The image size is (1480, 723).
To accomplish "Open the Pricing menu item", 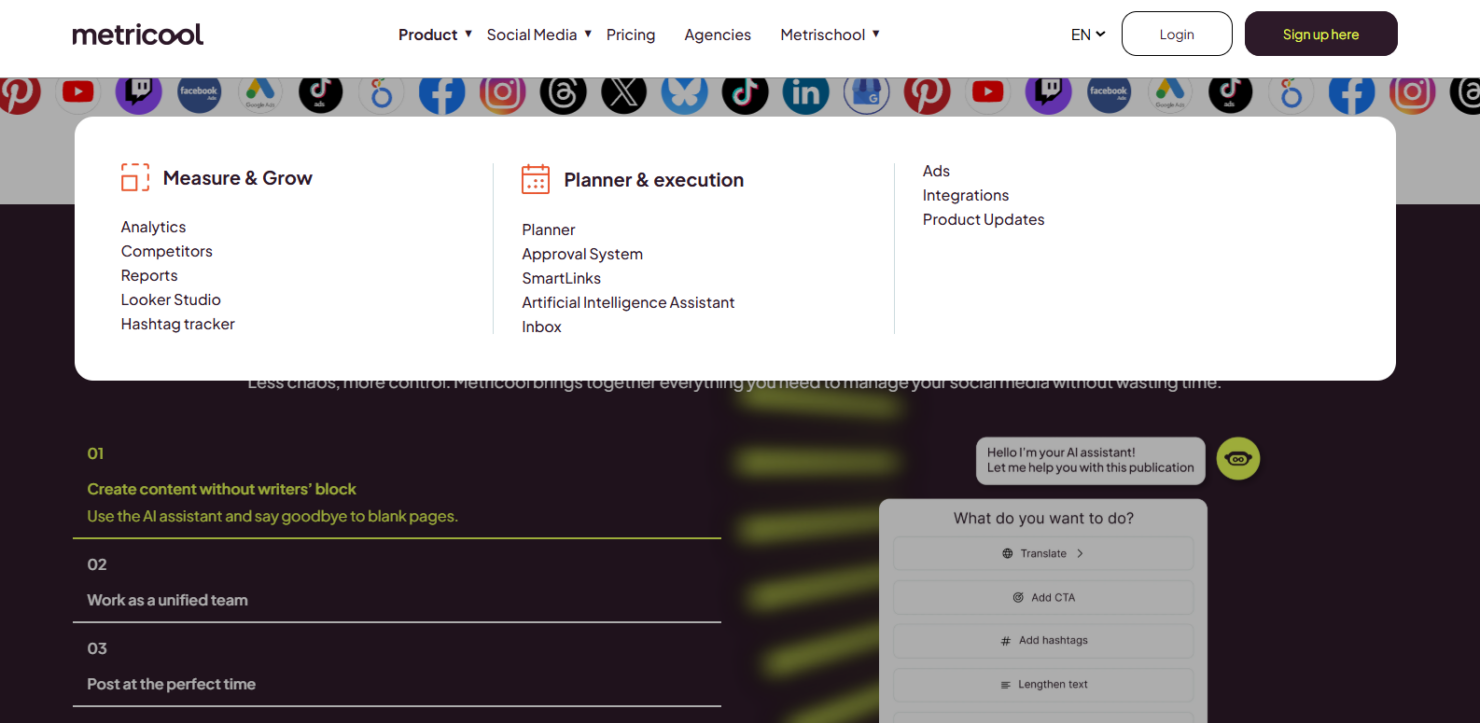I will [x=630, y=34].
